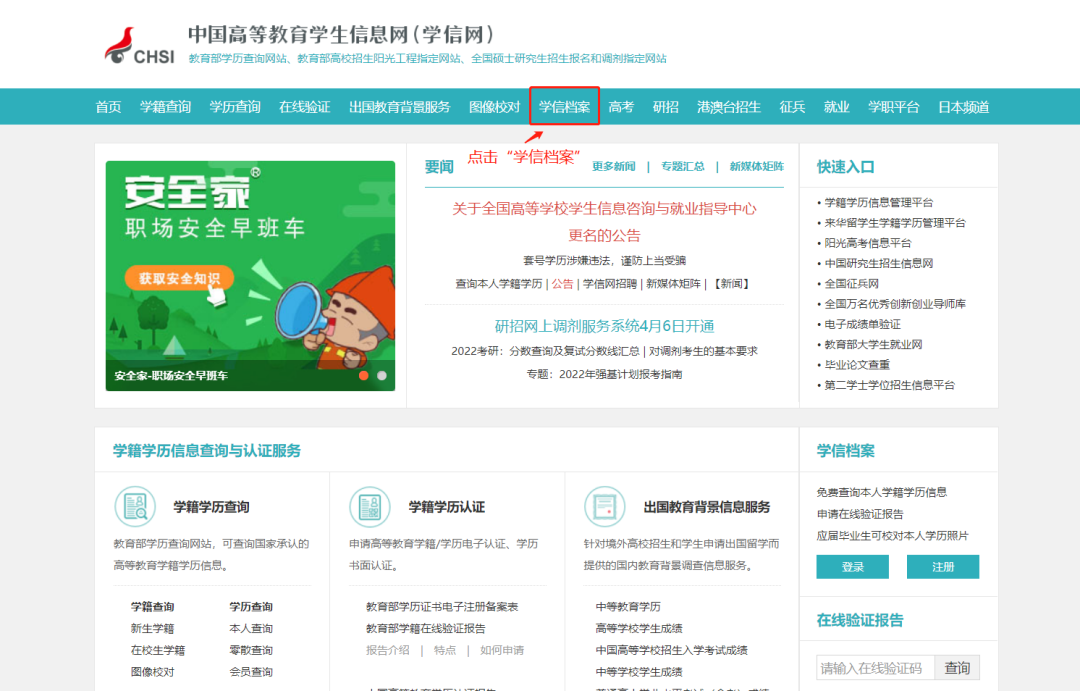This screenshot has width=1080, height=691.
Task: Click the 安全家 banner image
Action: tap(250, 276)
